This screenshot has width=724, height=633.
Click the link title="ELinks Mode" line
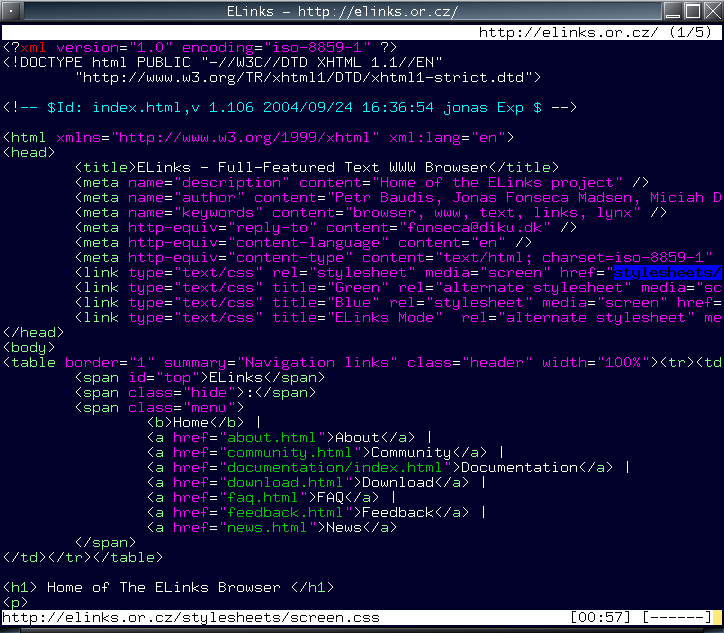398,318
